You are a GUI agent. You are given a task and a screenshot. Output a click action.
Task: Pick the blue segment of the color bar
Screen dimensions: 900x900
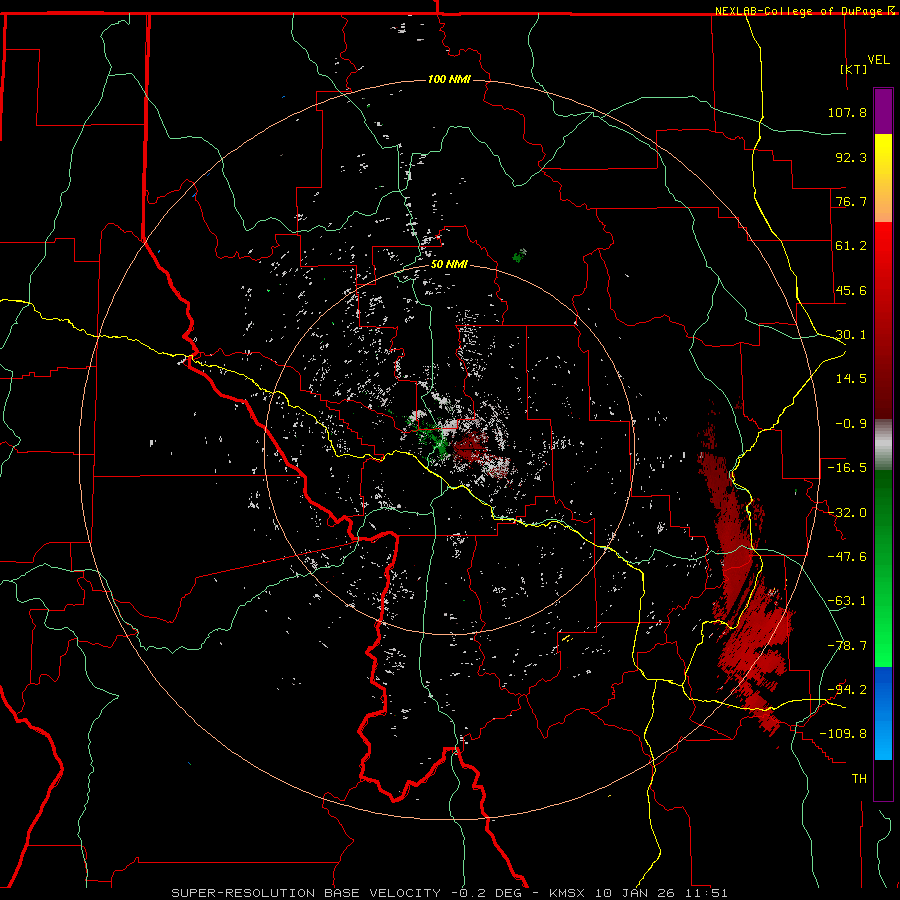point(883,713)
